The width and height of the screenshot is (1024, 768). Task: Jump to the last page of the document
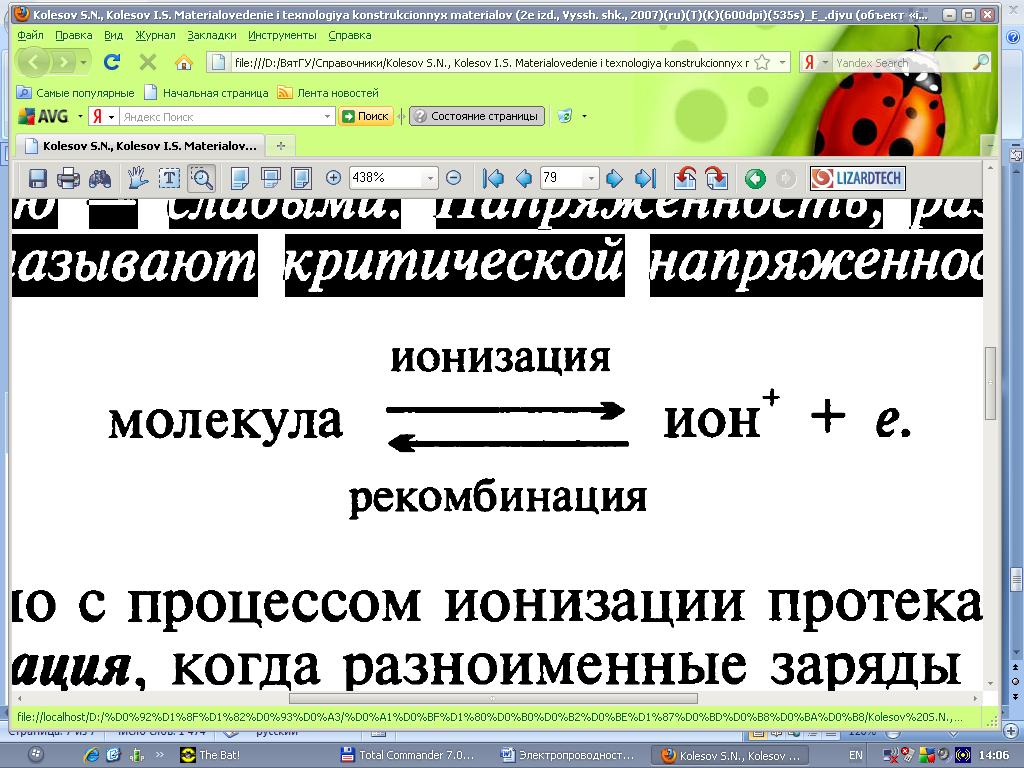click(x=645, y=178)
